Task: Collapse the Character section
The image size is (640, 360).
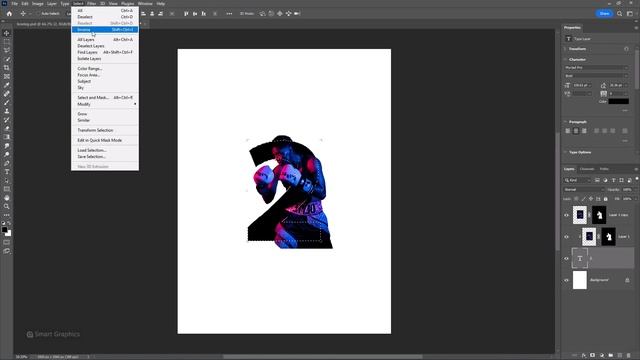Action: coord(565,59)
